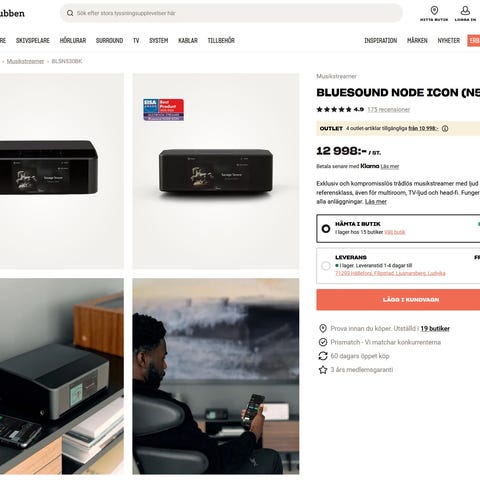This screenshot has width=480, height=480.
Task: Click the login user icon
Action: [x=465, y=10]
